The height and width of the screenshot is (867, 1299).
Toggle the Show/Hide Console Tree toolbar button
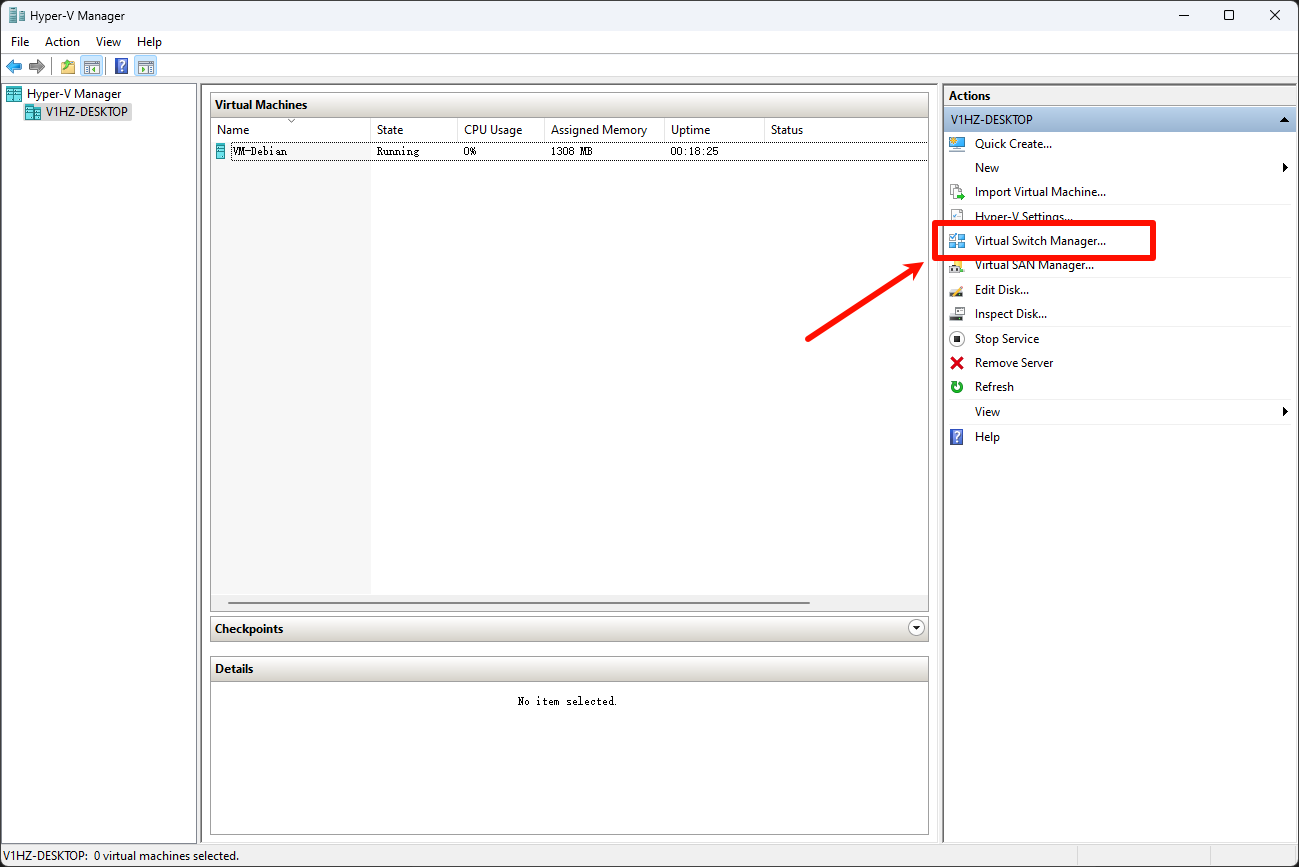point(91,67)
